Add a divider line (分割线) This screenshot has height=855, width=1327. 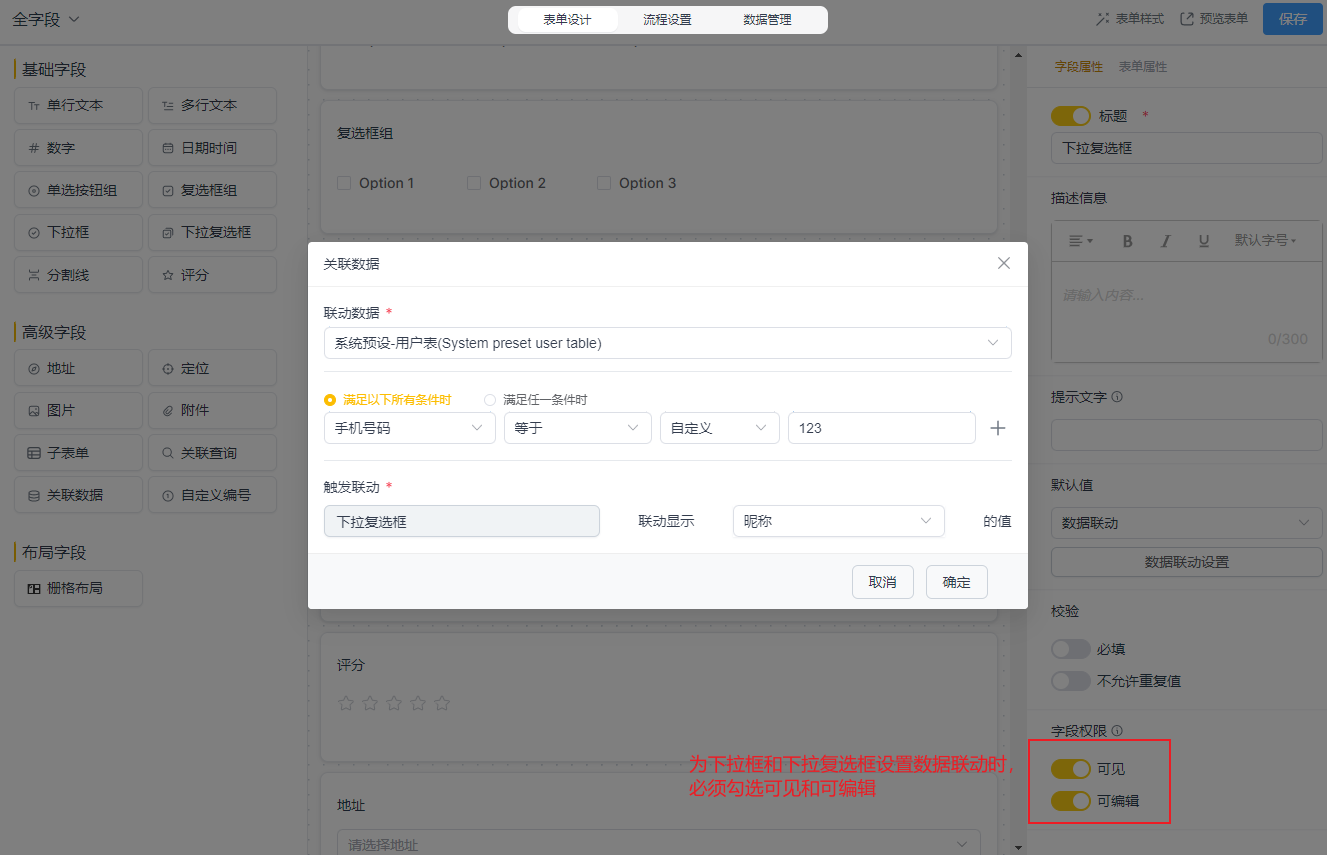click(x=78, y=275)
